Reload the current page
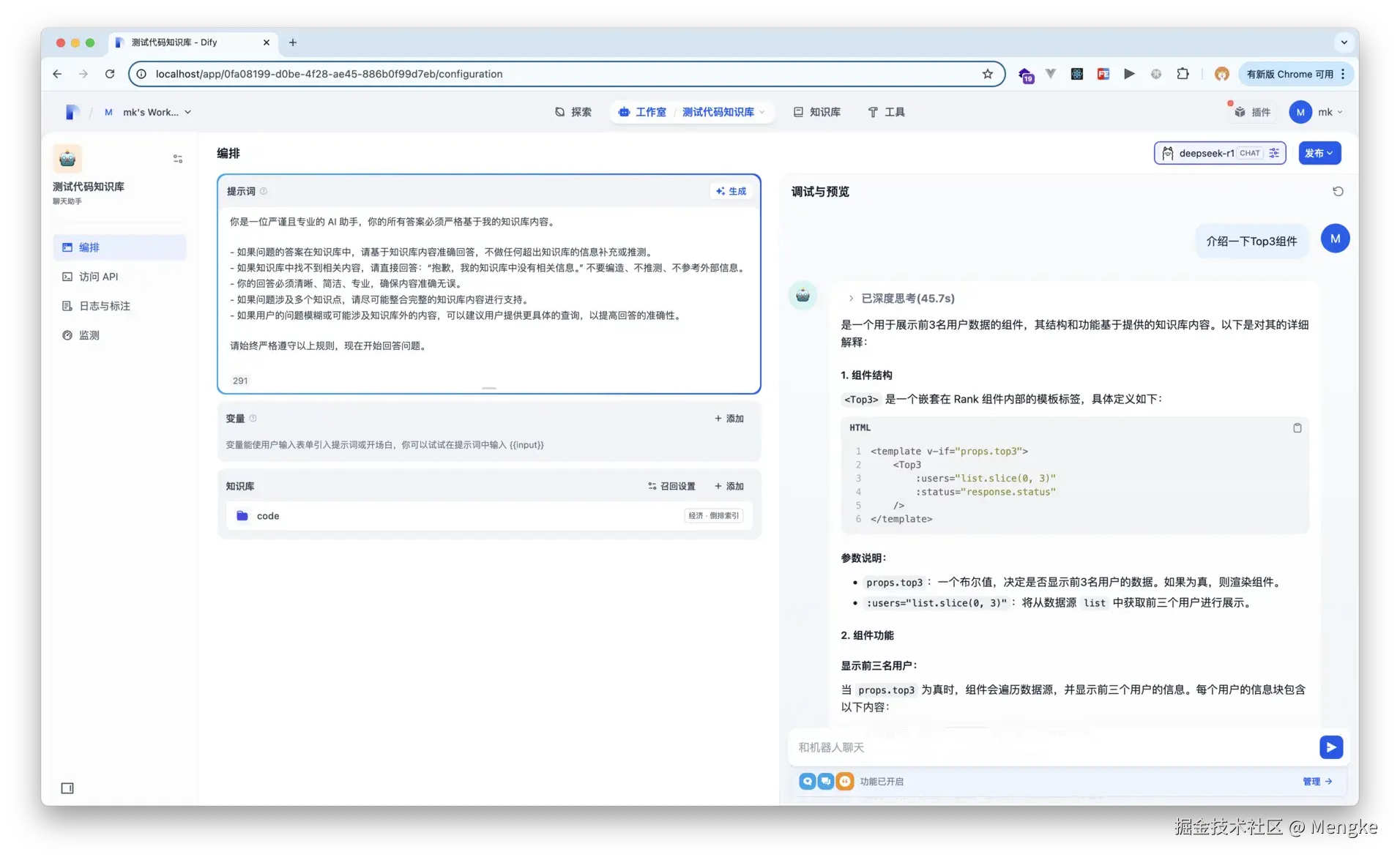Screen dimensions: 1400x860 (x=110, y=74)
